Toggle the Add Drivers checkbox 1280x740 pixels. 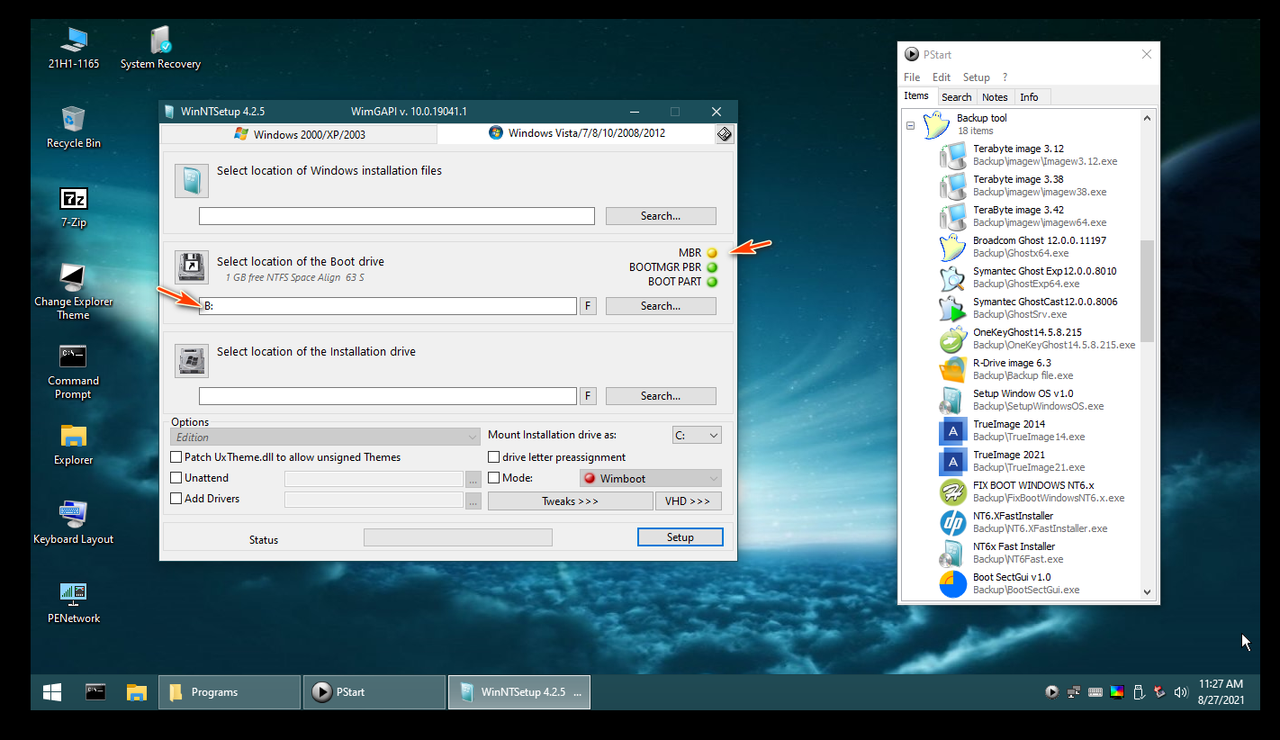(x=177, y=498)
